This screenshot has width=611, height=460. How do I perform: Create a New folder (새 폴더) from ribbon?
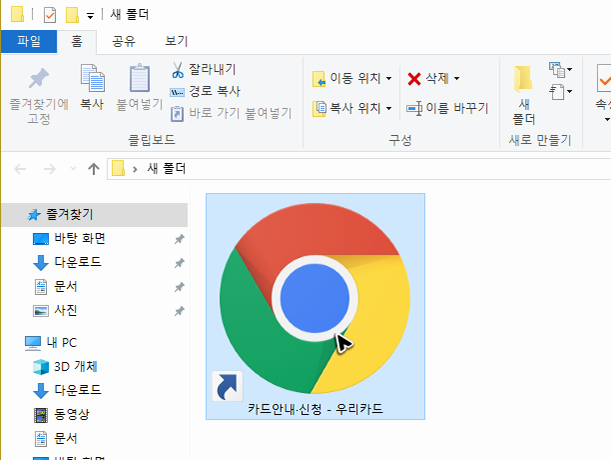[523, 94]
